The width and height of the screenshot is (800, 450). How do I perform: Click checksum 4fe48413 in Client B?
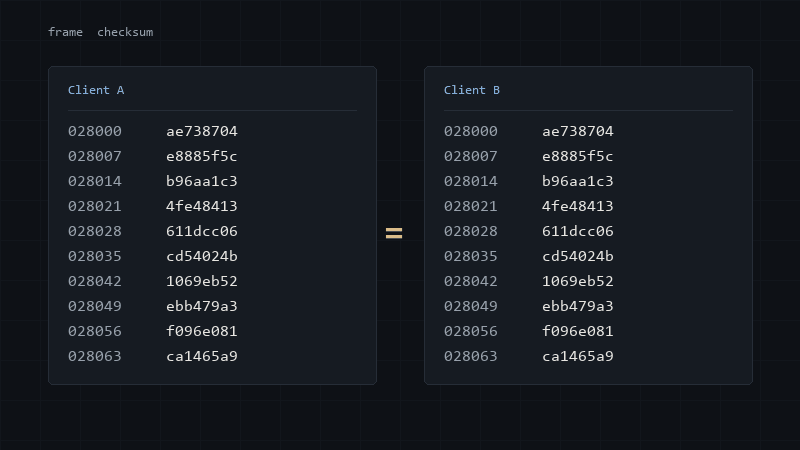click(578, 206)
